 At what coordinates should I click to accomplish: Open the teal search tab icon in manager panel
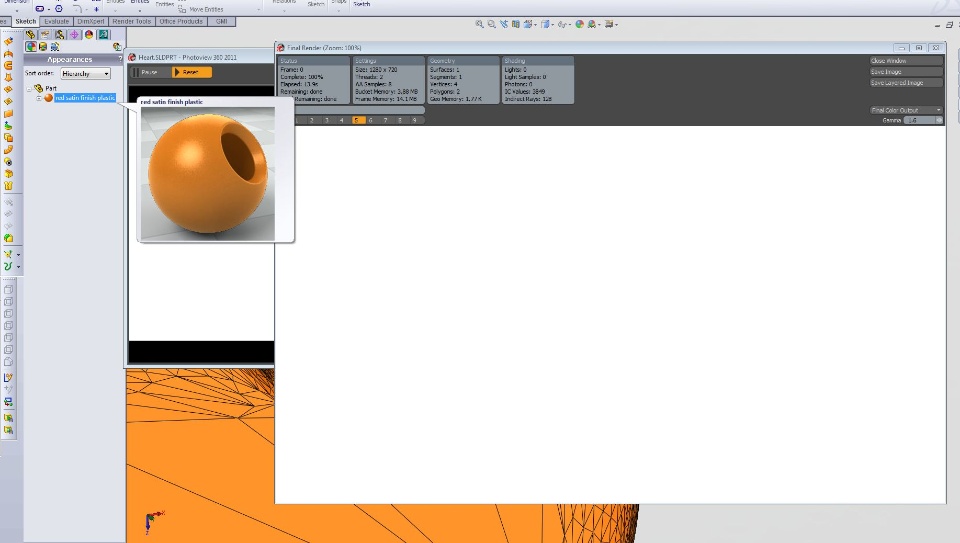pos(103,35)
